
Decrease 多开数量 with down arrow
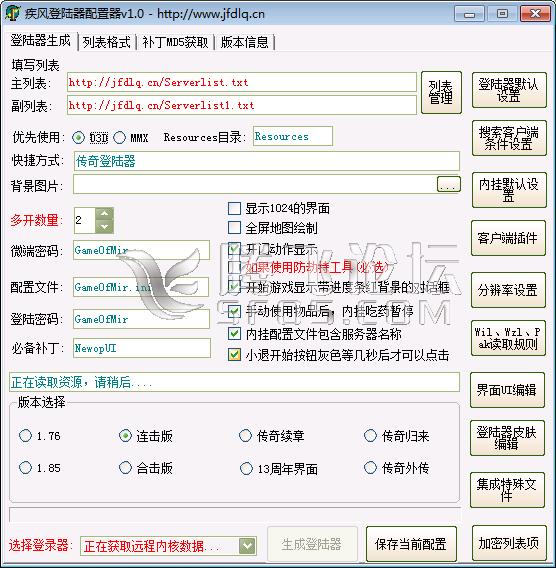click(x=105, y=227)
